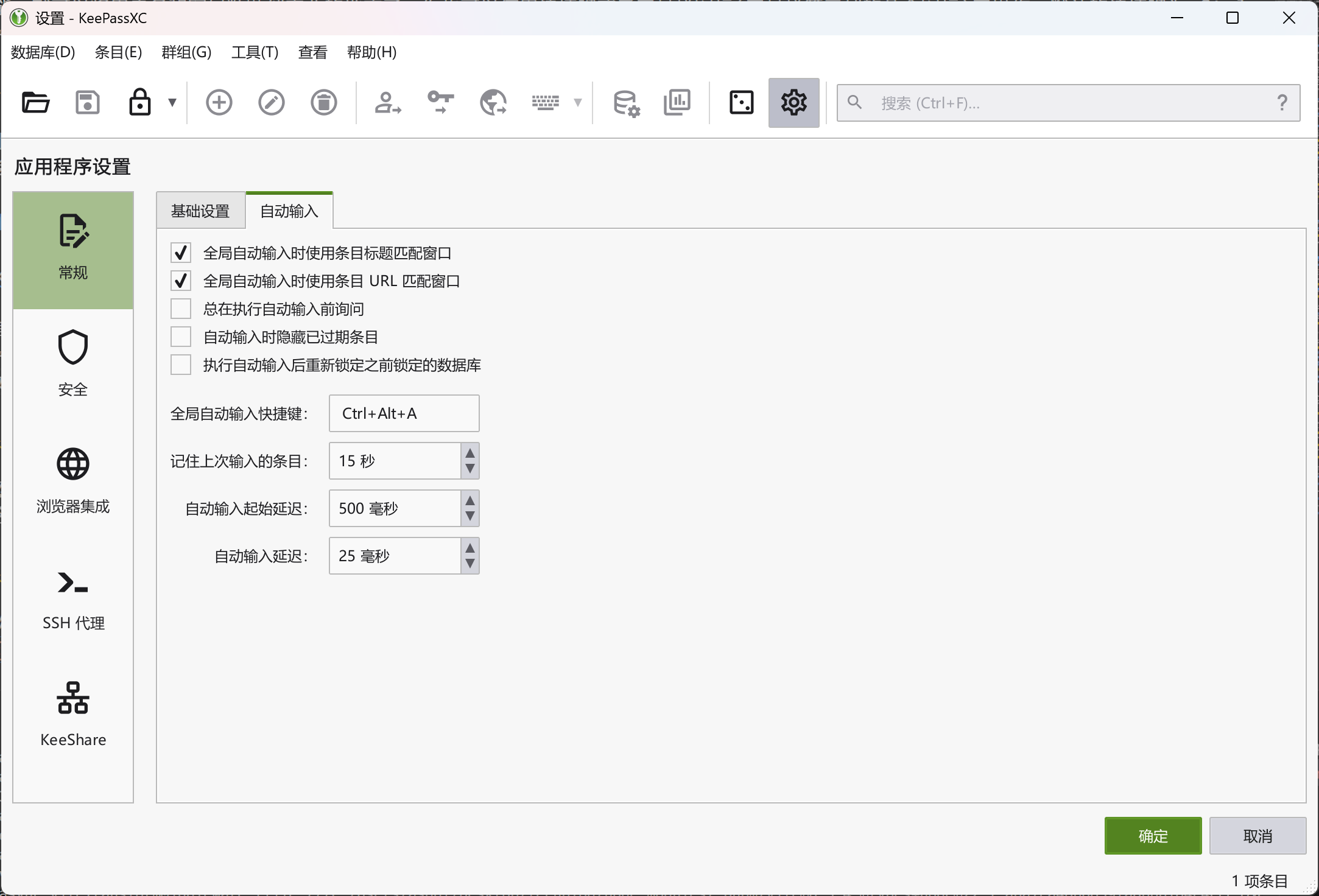Open search help question mark
The image size is (1319, 896).
[1282, 102]
